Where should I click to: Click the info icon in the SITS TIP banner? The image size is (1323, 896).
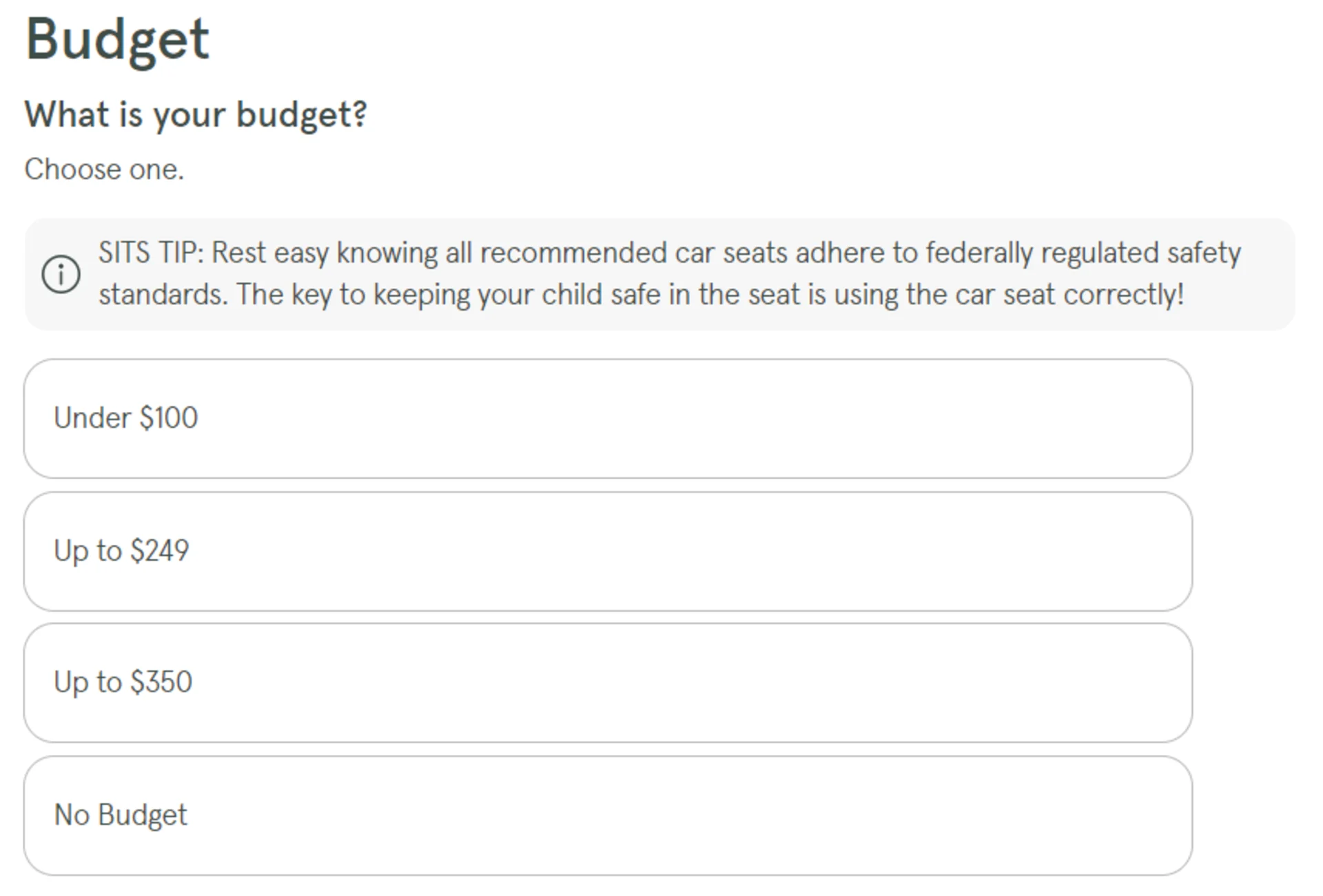point(61,273)
